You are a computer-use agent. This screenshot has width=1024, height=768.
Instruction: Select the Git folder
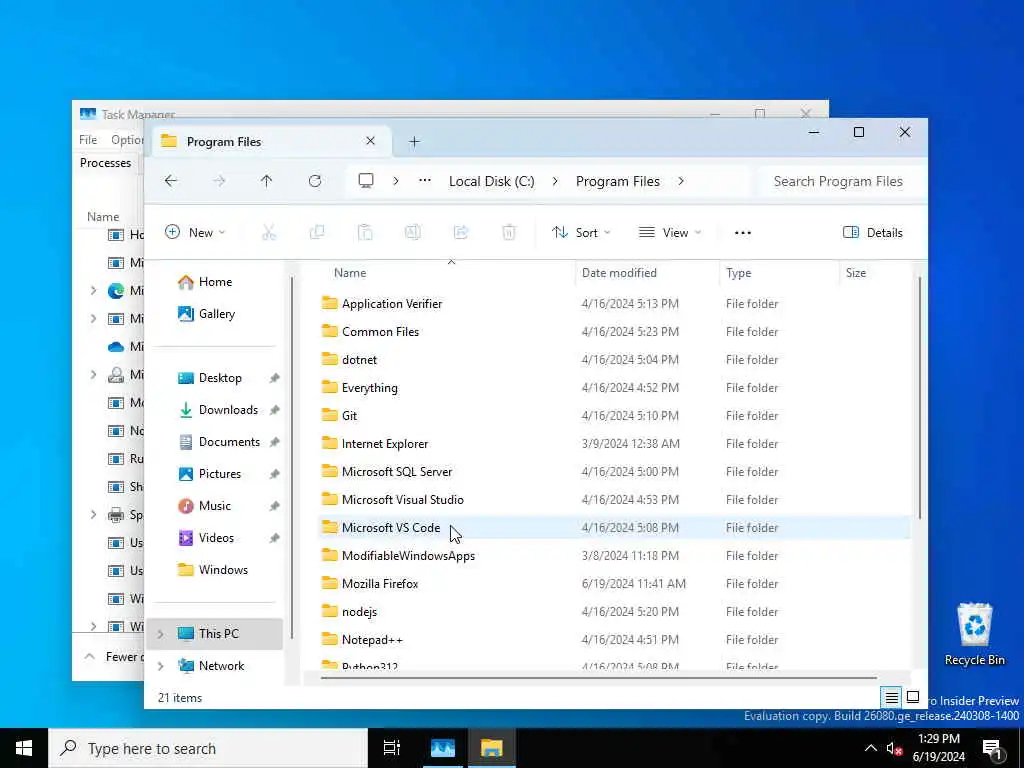tap(614, 416)
